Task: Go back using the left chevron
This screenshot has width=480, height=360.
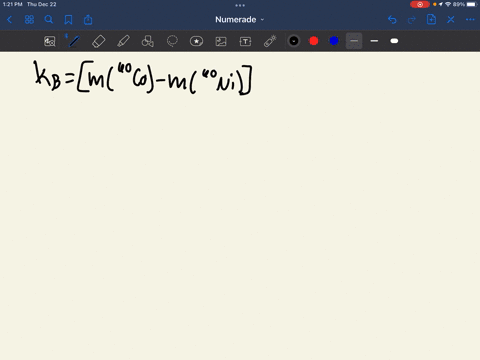Action: point(9,20)
